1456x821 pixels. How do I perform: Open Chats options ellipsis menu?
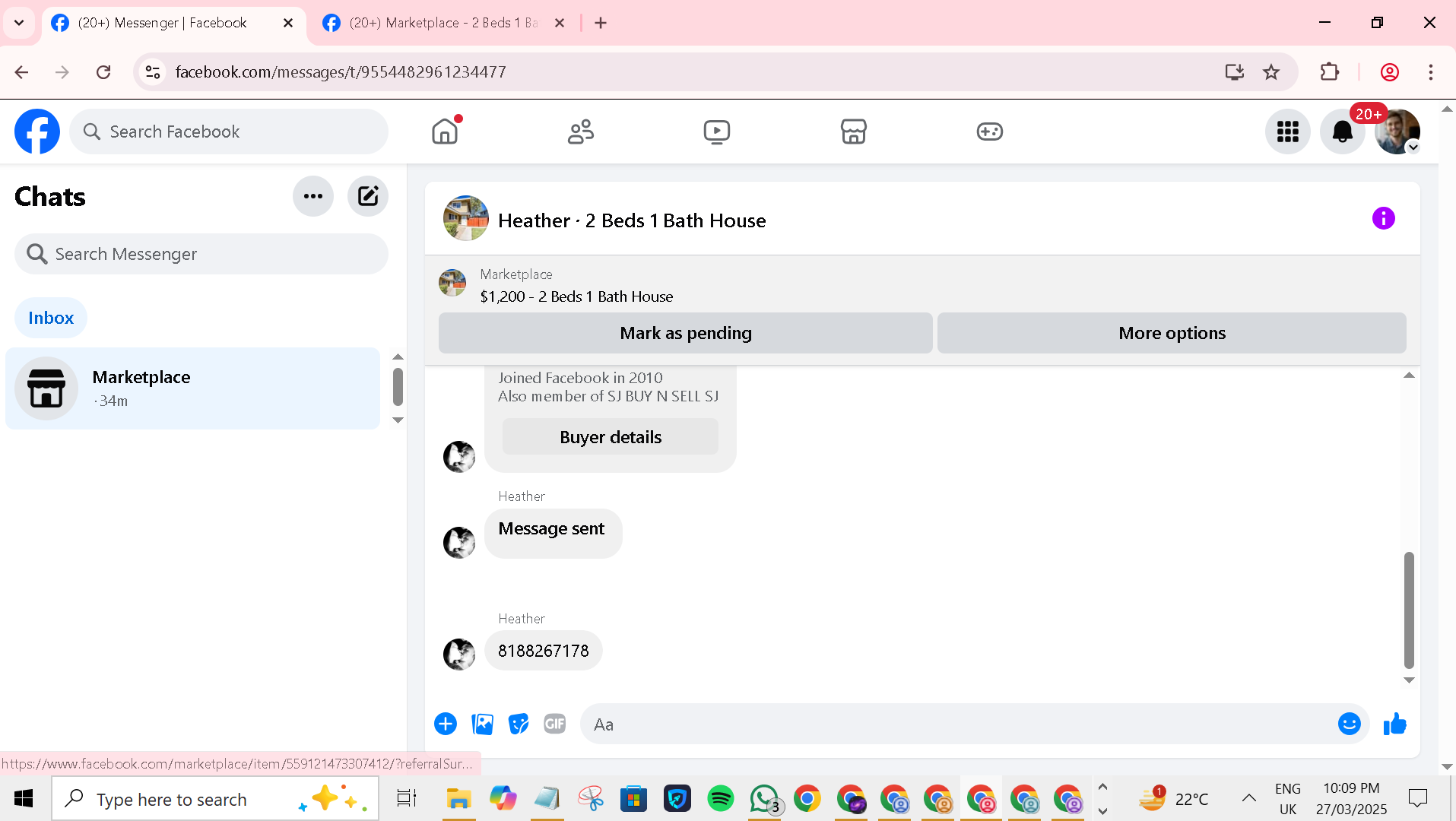313,196
